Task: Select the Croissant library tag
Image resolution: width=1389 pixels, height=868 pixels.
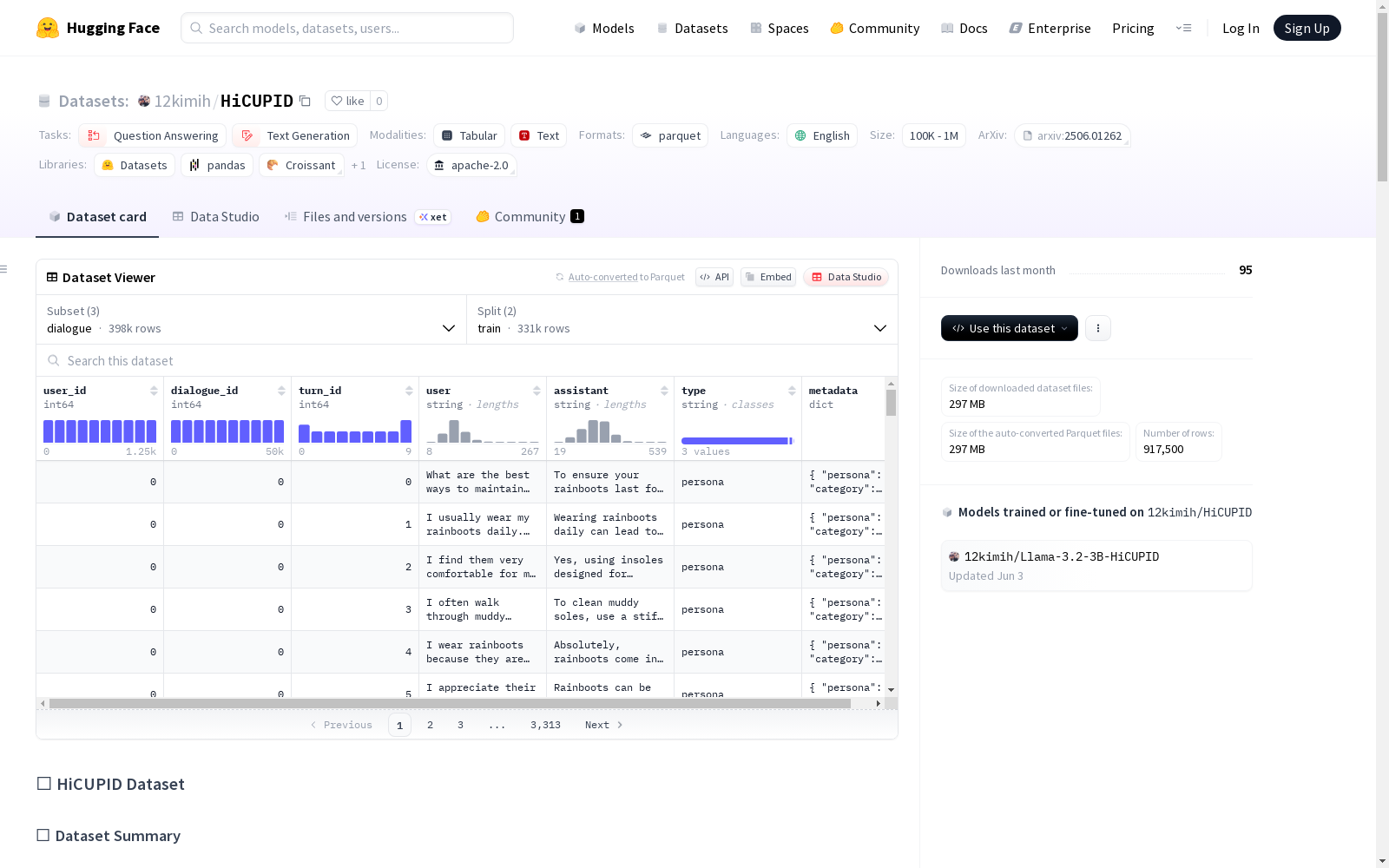Action: [x=301, y=165]
